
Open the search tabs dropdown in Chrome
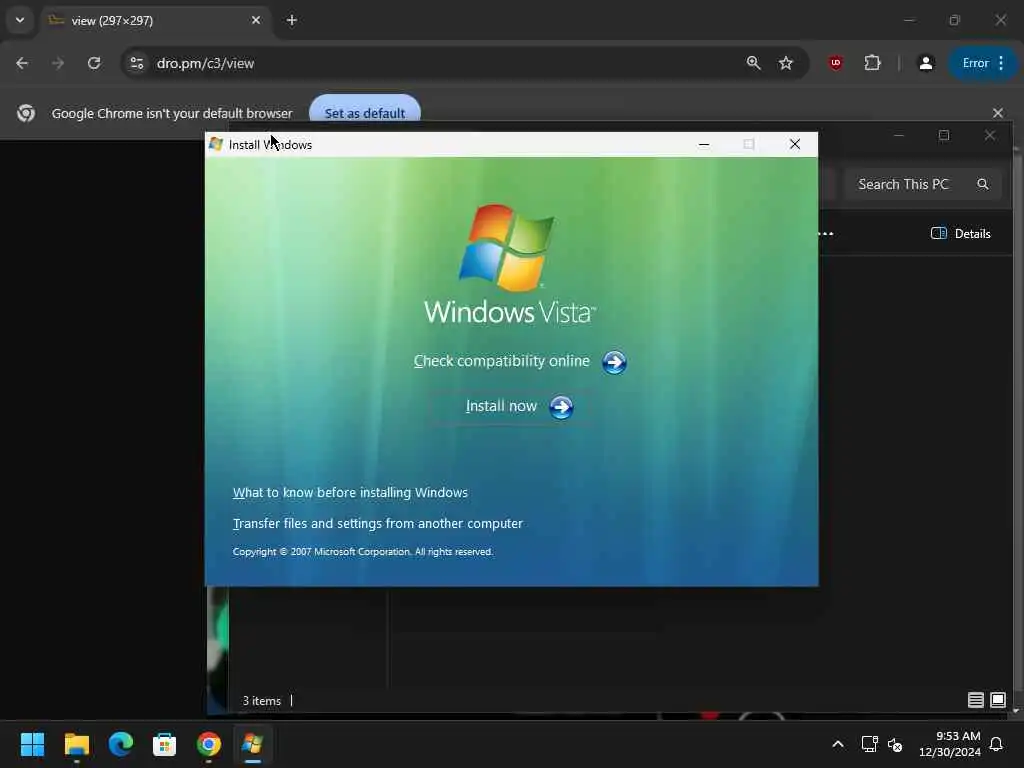[20, 20]
